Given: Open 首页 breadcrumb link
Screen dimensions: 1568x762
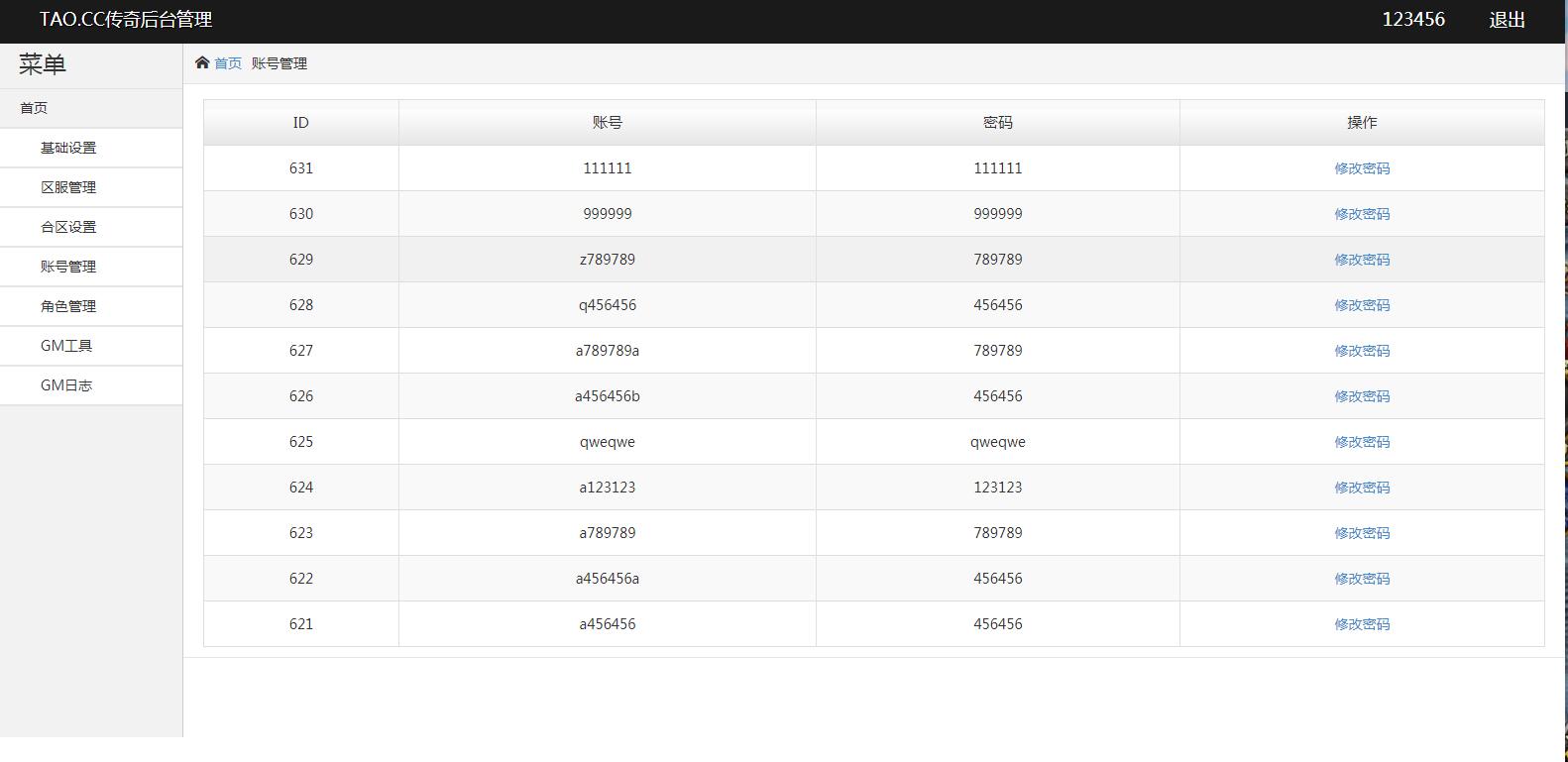Looking at the screenshot, I should click(x=228, y=63).
